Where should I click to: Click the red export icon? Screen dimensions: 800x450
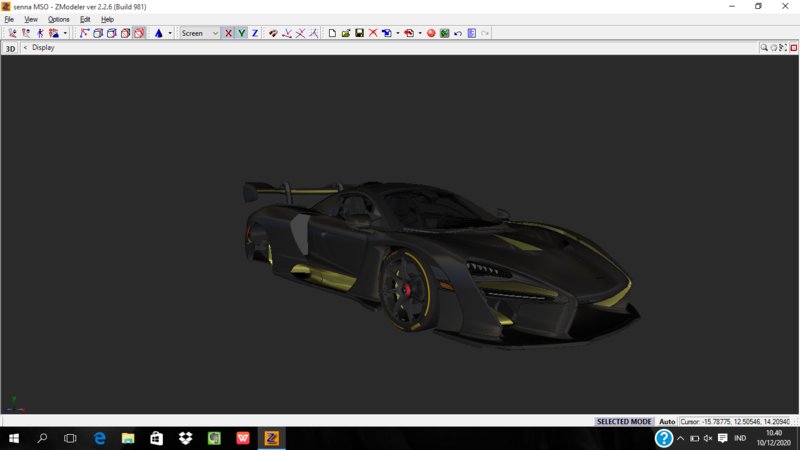coord(409,33)
